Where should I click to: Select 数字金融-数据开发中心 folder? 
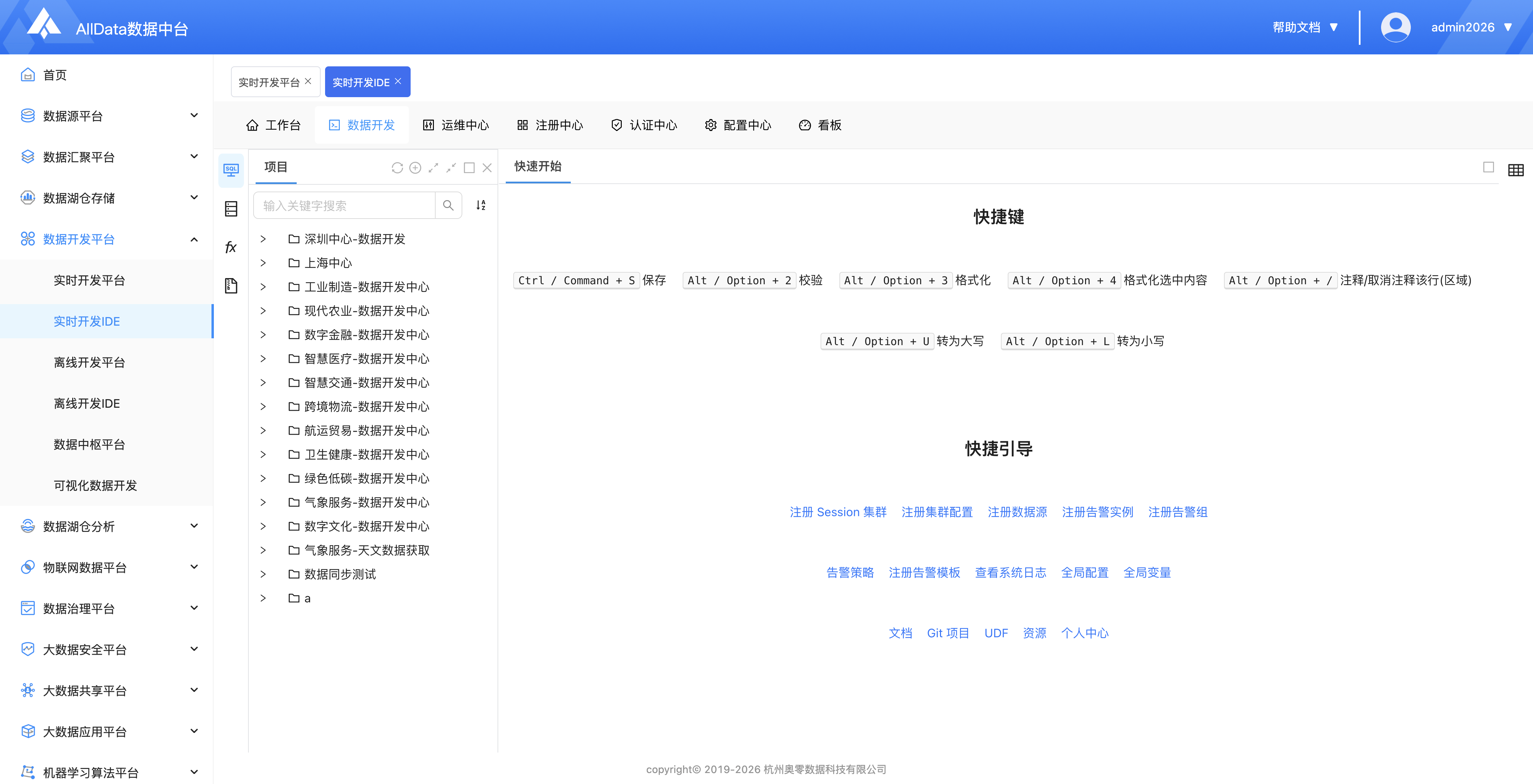(366, 335)
